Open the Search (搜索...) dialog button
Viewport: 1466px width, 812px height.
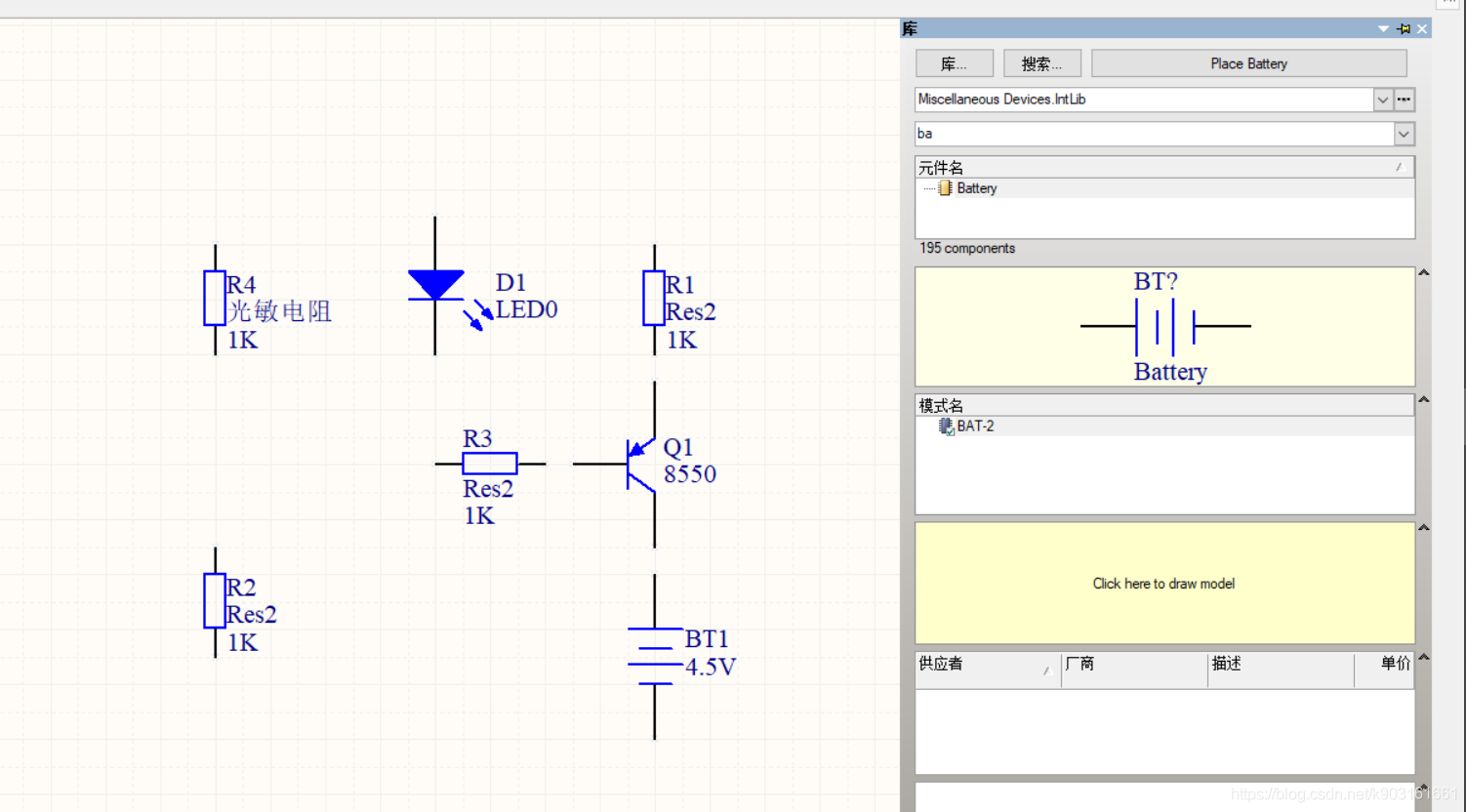pos(1041,63)
